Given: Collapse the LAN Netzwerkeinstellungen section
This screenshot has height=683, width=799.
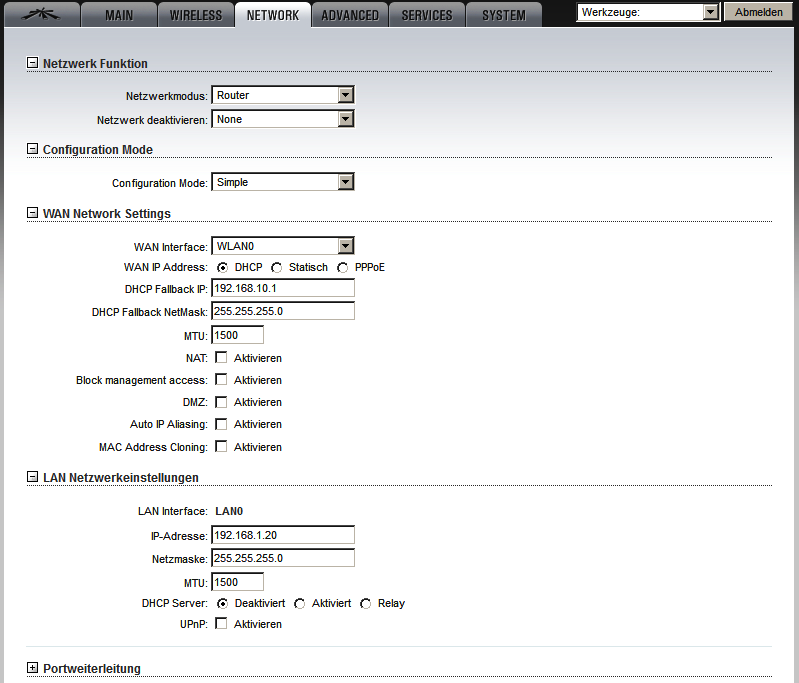Looking at the screenshot, I should (x=32, y=477).
